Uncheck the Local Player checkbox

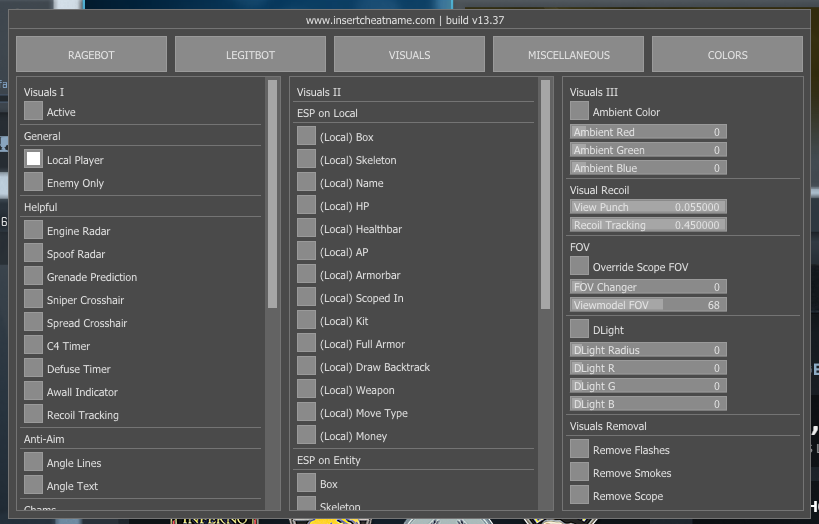tap(34, 159)
